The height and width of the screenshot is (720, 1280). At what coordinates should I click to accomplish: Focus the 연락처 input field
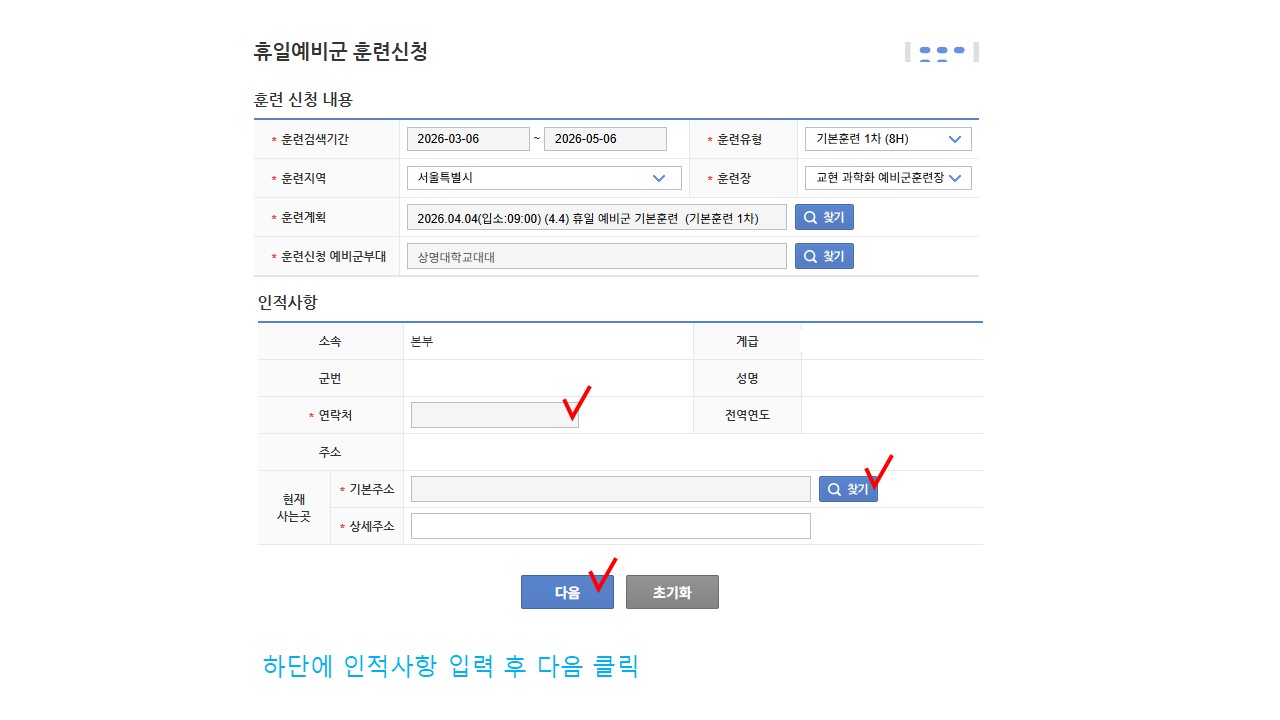[x=494, y=415]
